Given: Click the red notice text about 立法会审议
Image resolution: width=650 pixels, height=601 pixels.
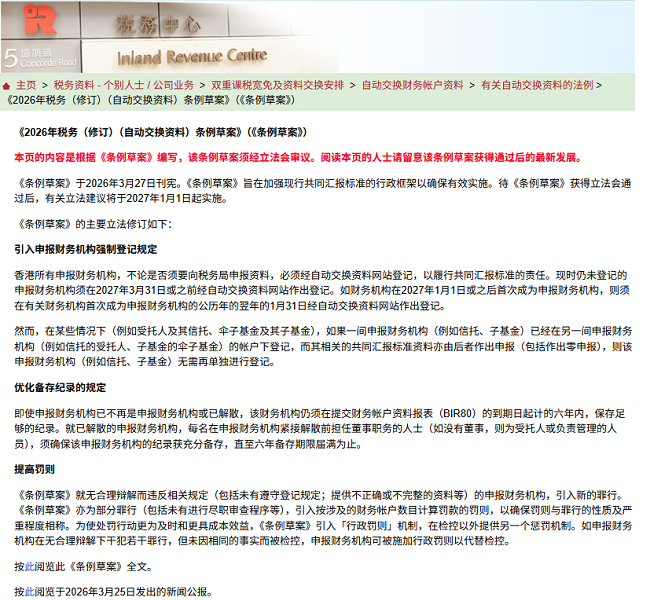Looking at the screenshot, I should click(x=295, y=158).
